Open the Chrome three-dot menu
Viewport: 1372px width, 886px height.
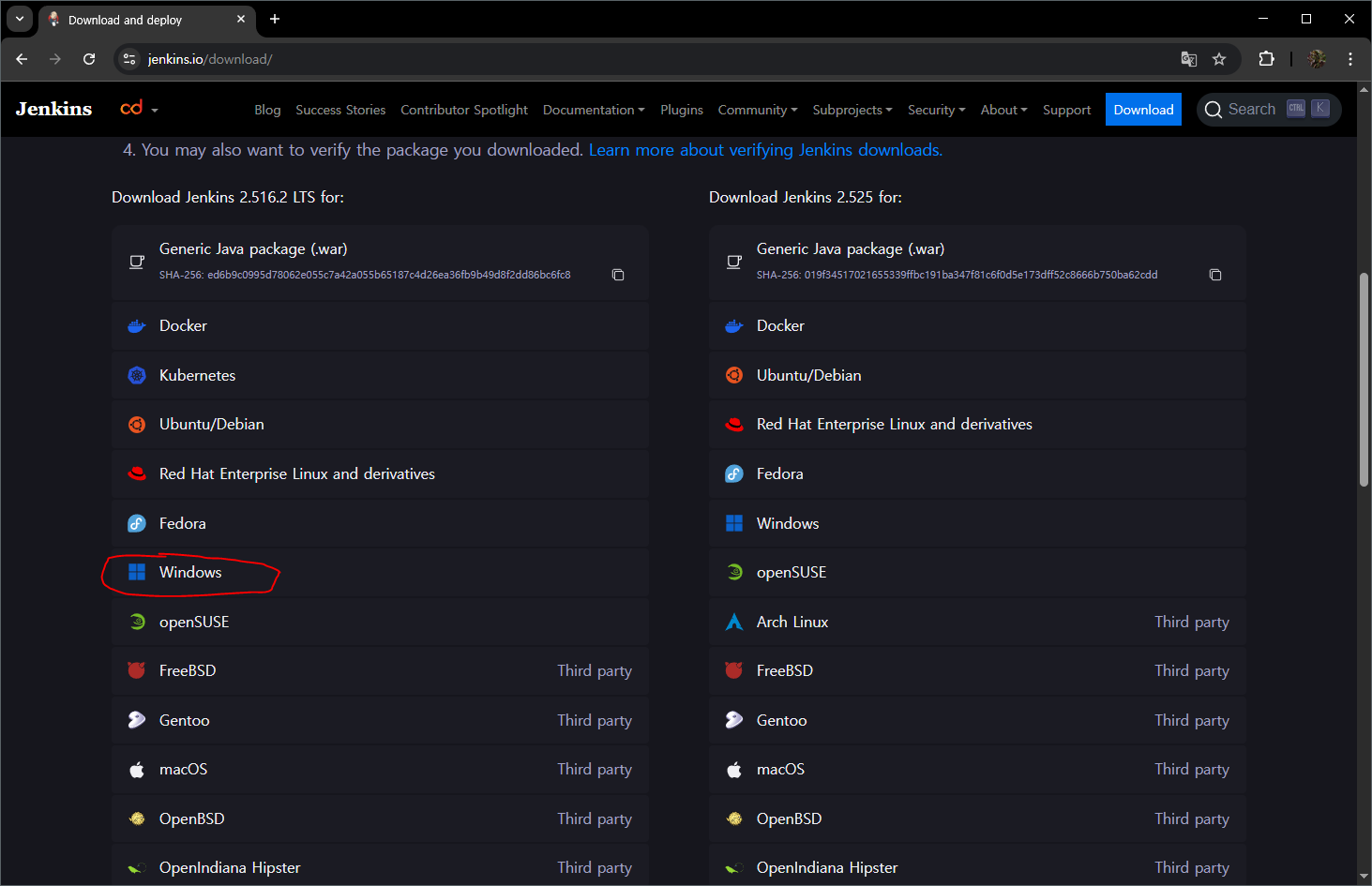point(1350,59)
